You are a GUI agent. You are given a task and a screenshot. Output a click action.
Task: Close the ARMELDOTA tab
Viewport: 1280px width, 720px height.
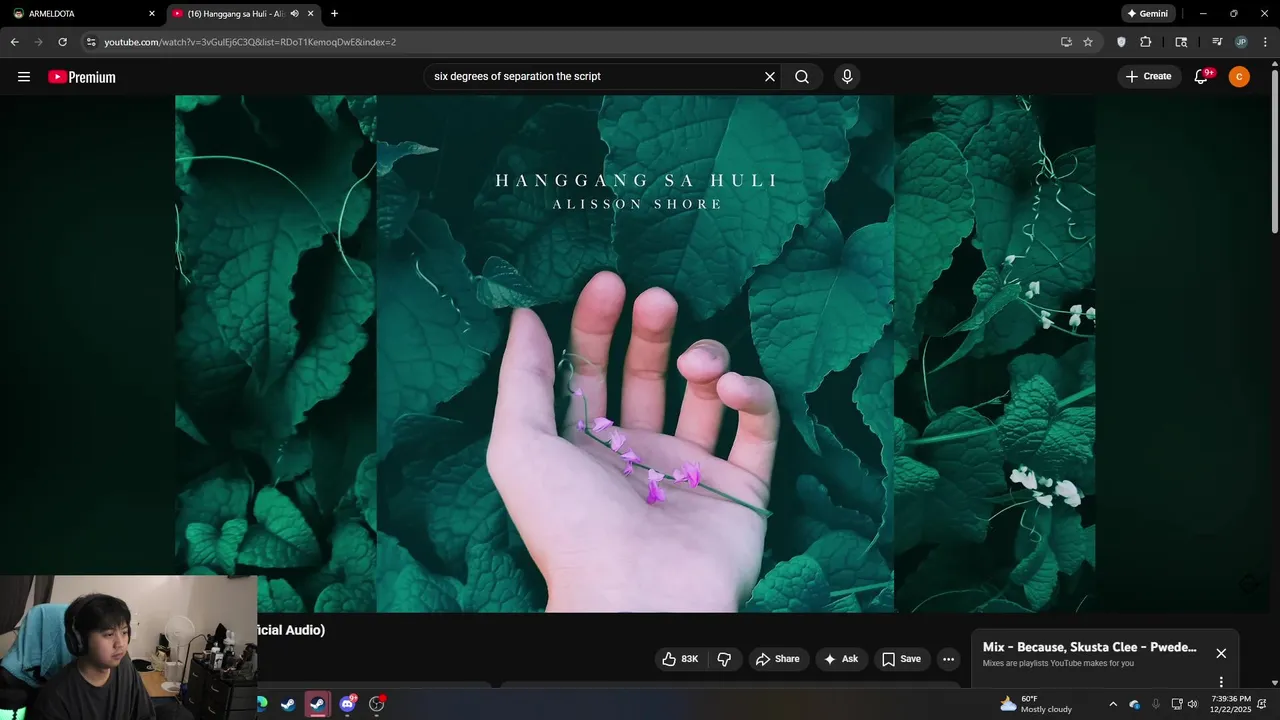152,14
